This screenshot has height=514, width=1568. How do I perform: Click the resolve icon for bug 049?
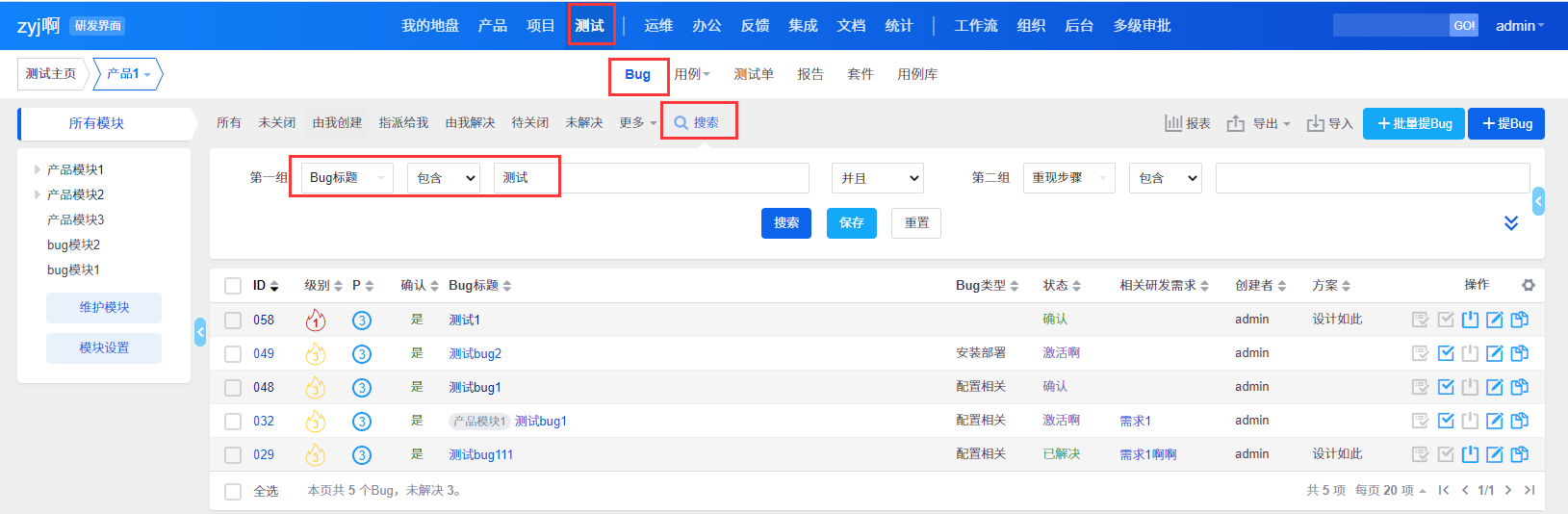1446,353
